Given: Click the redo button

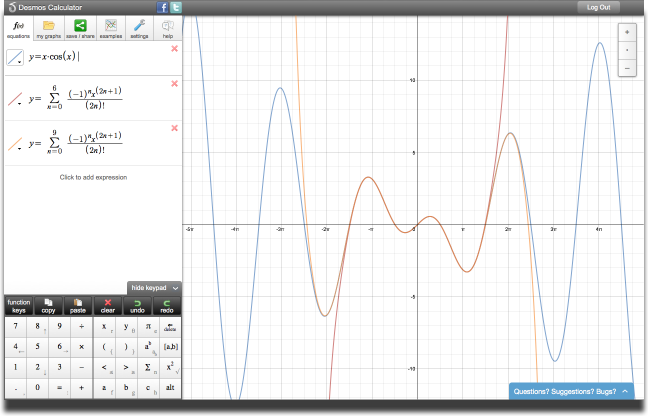Looking at the screenshot, I should (x=167, y=306).
